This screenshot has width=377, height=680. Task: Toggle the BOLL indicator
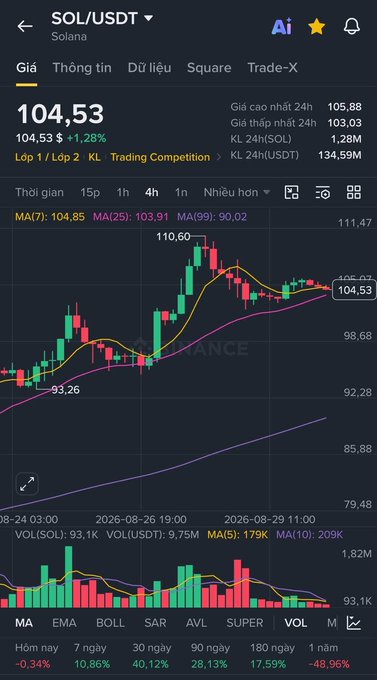[x=110, y=623]
